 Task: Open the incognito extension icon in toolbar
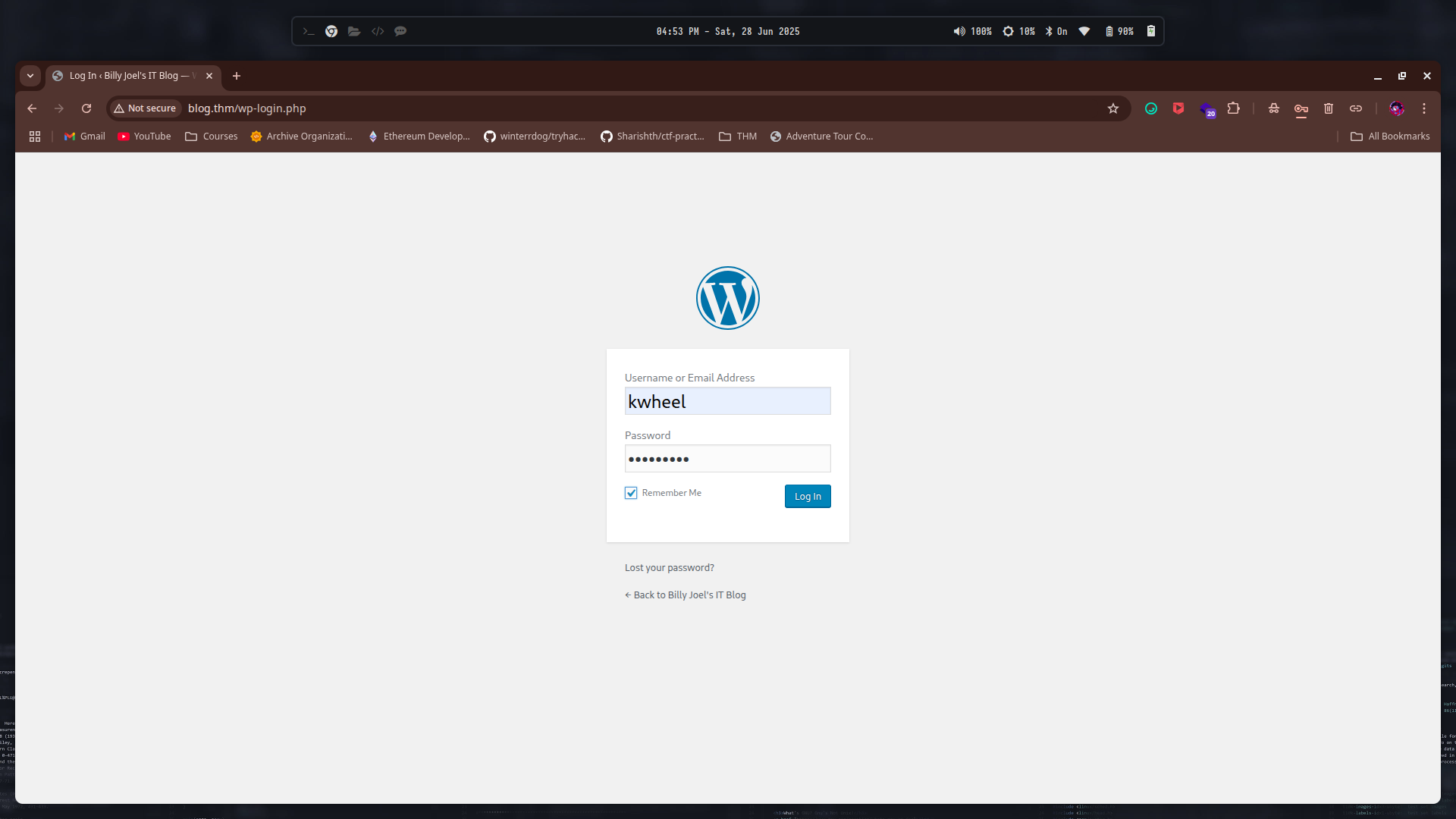1273,108
